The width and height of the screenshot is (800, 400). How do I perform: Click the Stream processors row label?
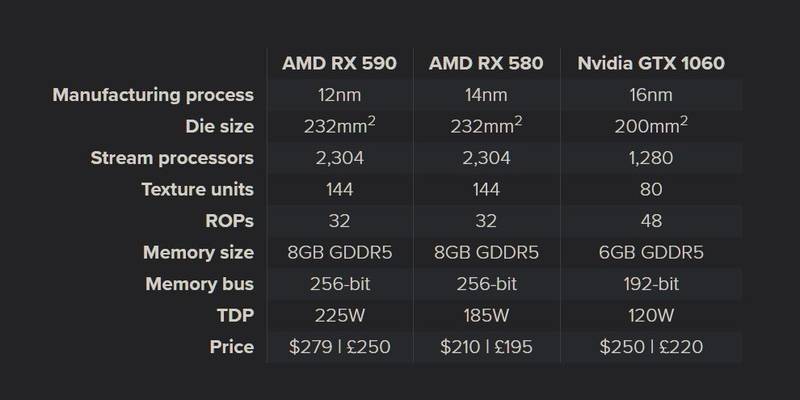172,158
